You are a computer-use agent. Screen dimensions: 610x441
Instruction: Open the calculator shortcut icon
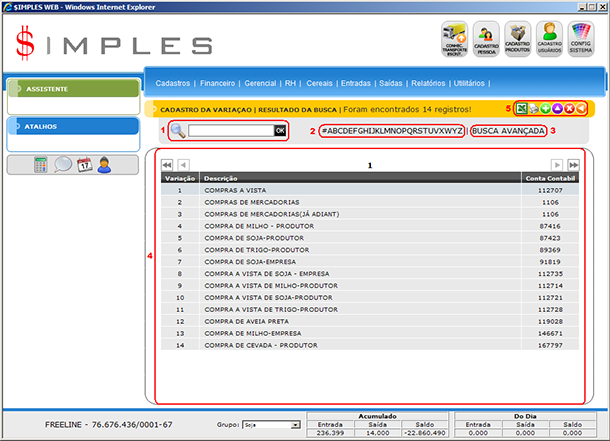(x=42, y=165)
